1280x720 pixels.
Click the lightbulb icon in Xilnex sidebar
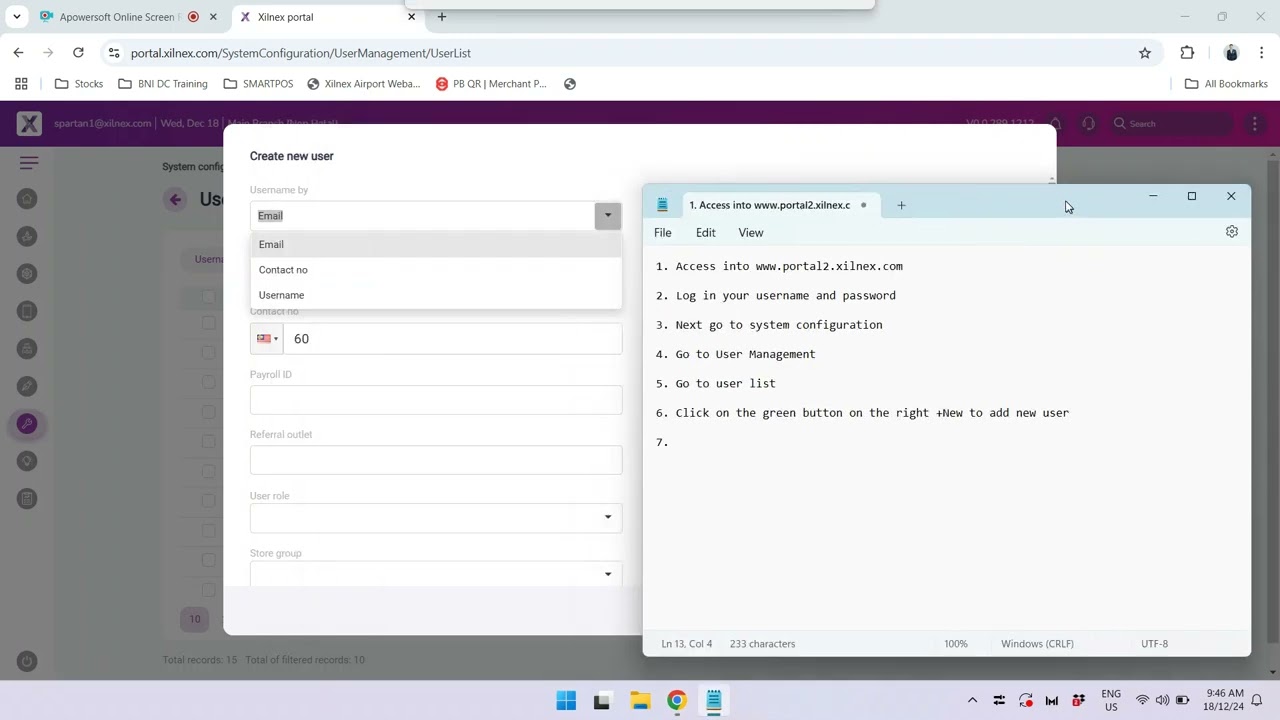(x=28, y=461)
